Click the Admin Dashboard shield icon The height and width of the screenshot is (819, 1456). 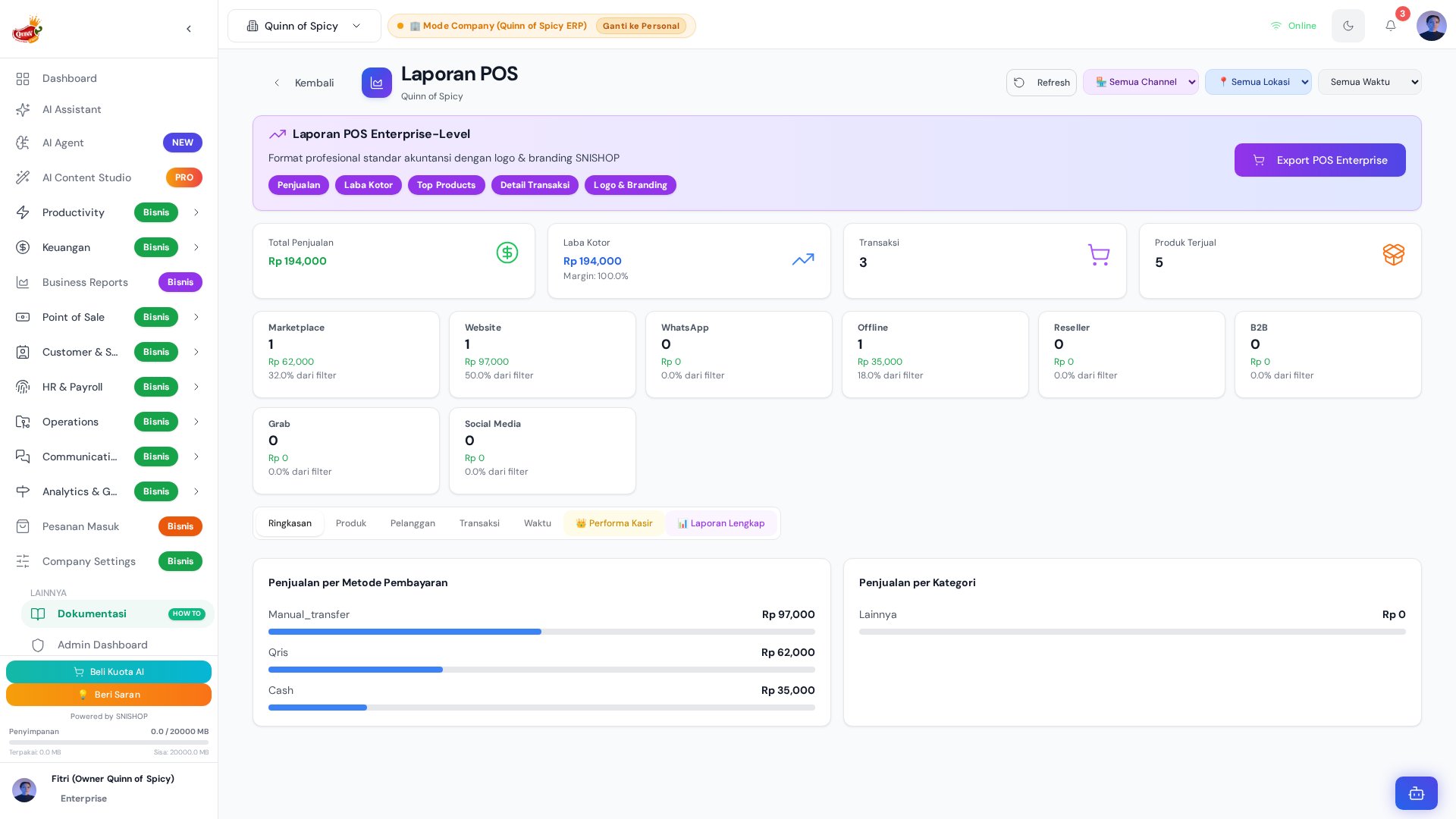(x=38, y=645)
